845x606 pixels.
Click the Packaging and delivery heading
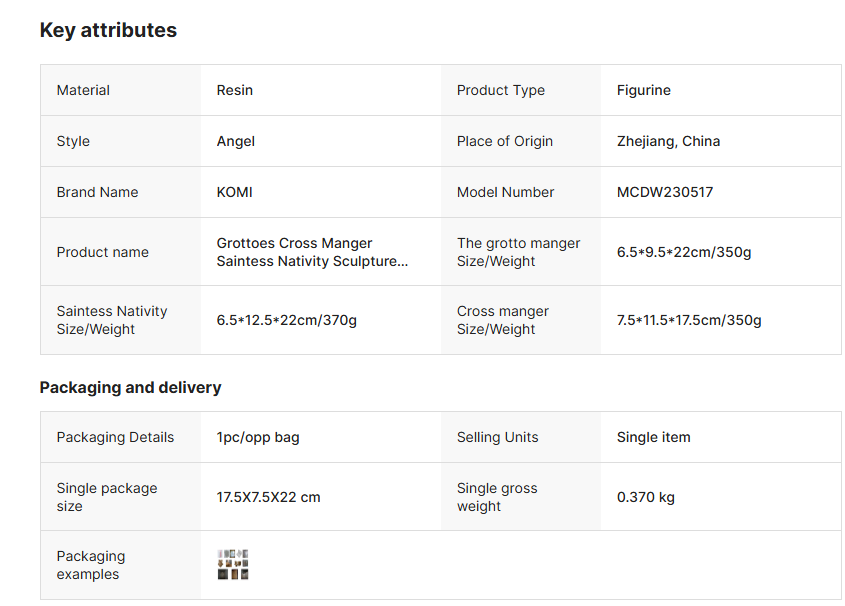(130, 387)
